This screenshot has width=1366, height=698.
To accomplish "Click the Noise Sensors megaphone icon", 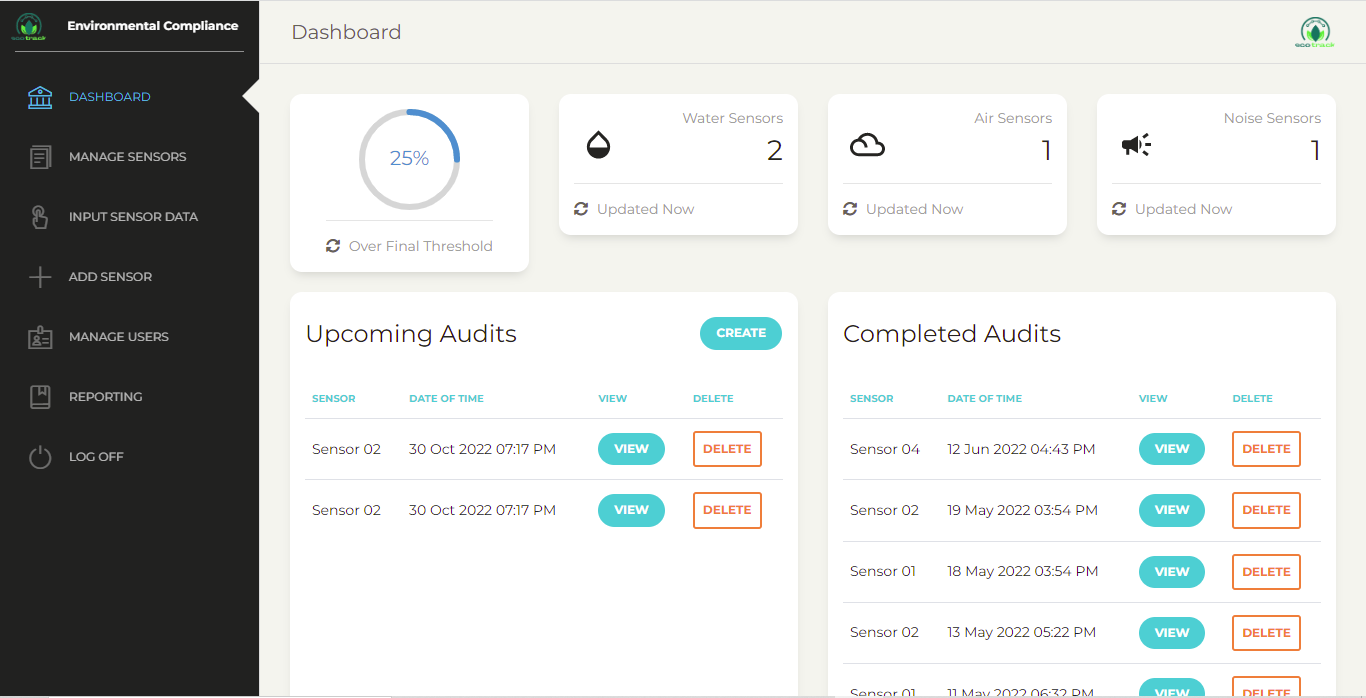I will click(1135, 146).
